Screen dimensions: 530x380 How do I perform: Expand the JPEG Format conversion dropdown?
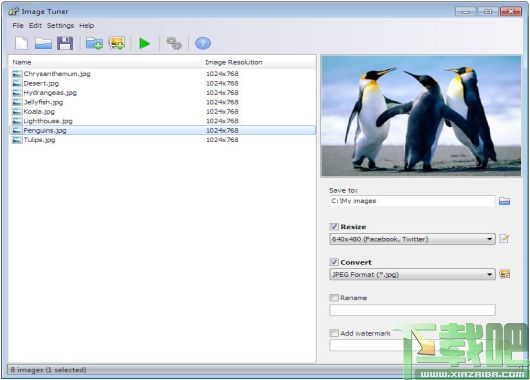412,274
